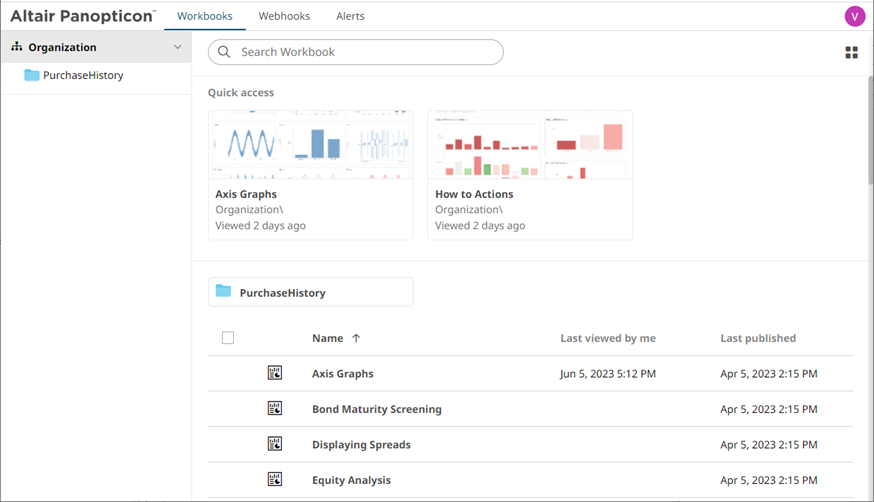Click the magnifier icon in the search box
Screen dimensions: 874x502
[x=224, y=52]
